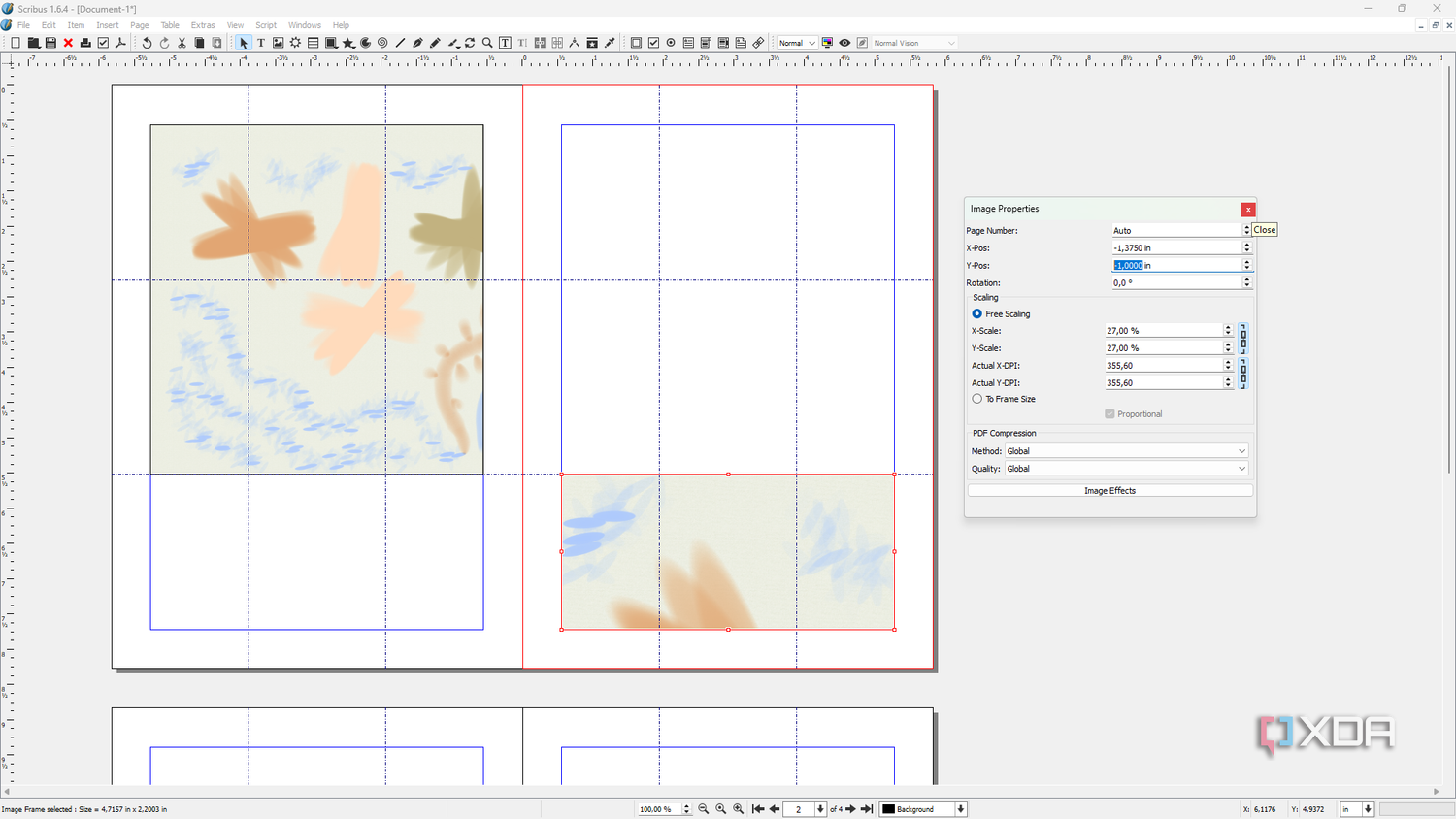Toggle the X/Y scale chain link

pos(1243,339)
